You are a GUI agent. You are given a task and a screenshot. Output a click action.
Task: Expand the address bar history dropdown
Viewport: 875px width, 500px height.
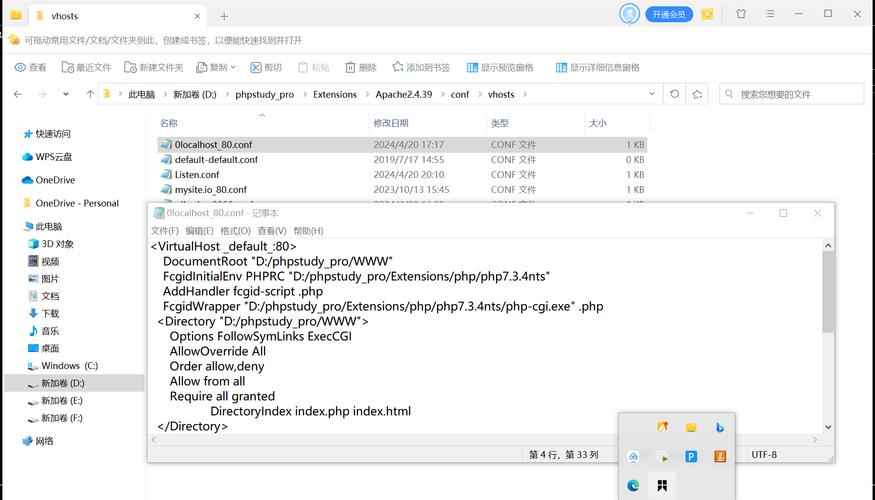(652, 94)
